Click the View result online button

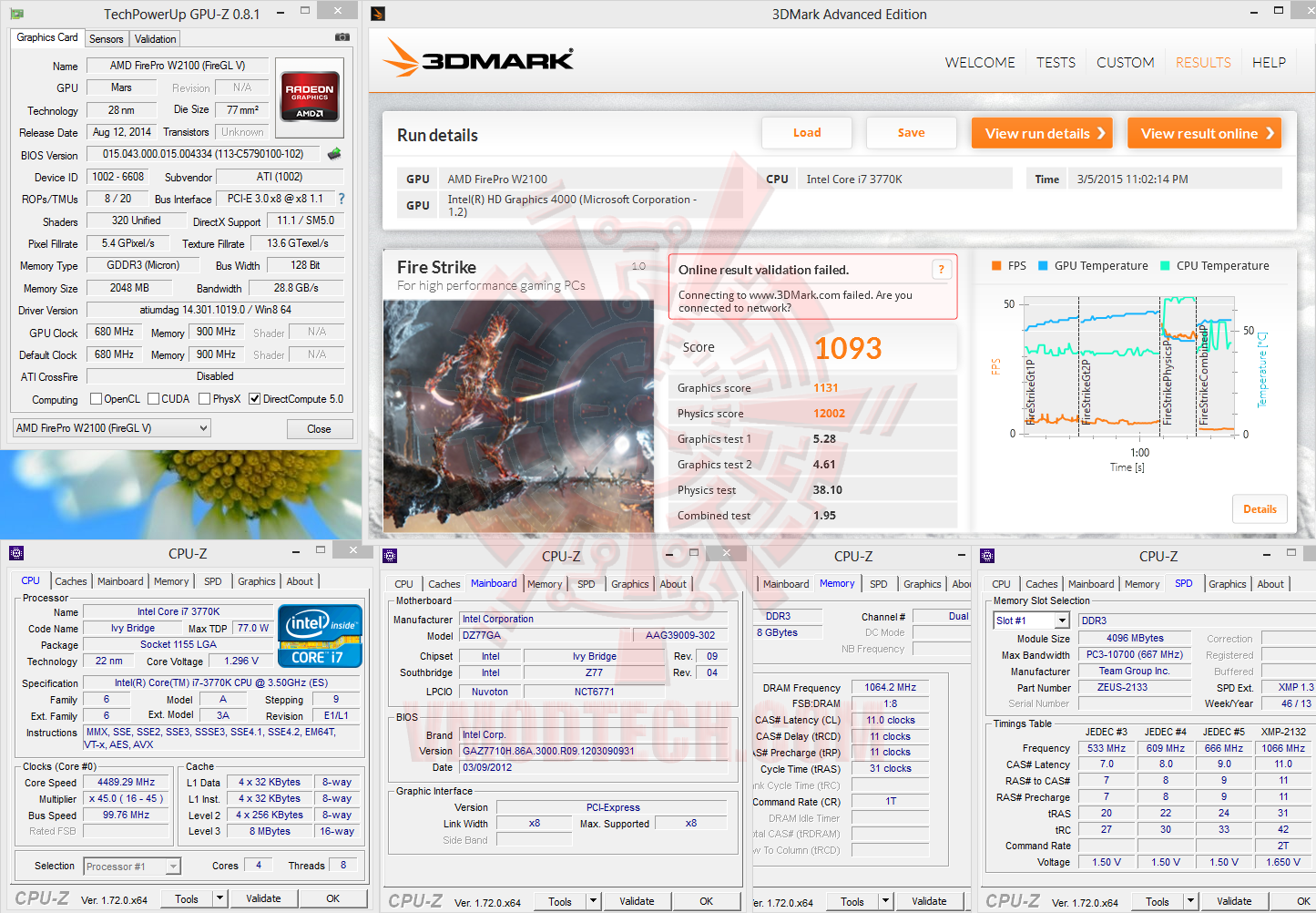1204,132
